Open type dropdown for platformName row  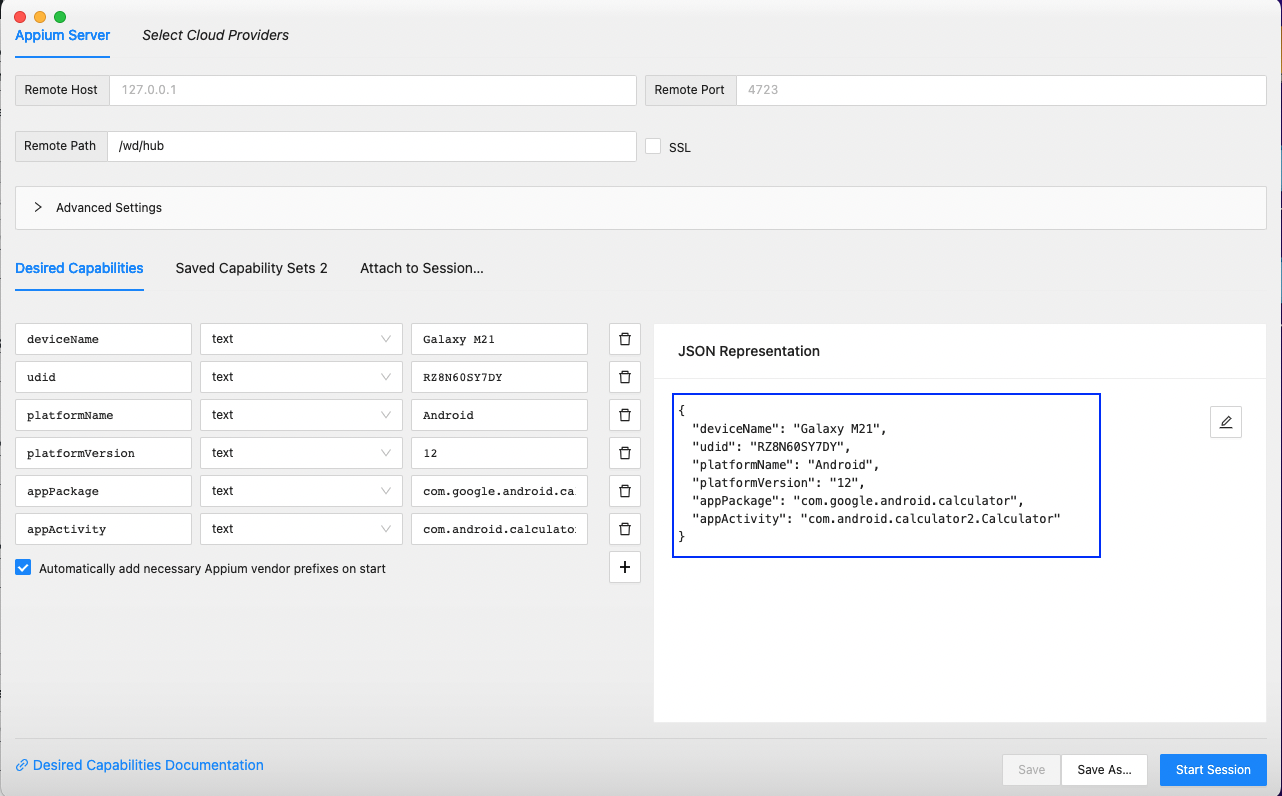pyautogui.click(x=302, y=415)
